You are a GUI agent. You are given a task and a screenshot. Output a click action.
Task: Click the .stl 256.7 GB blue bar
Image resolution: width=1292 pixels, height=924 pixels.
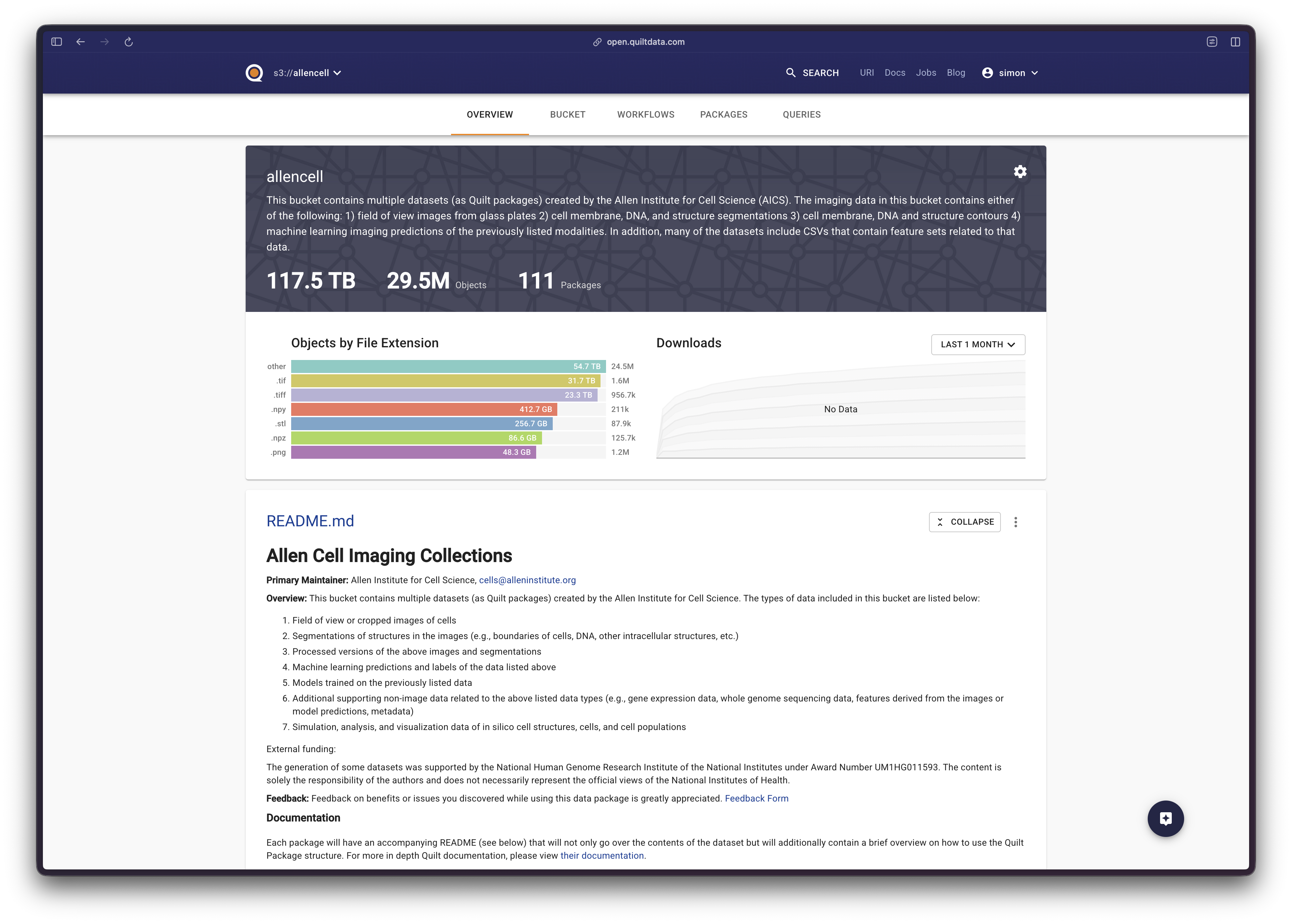coord(421,423)
